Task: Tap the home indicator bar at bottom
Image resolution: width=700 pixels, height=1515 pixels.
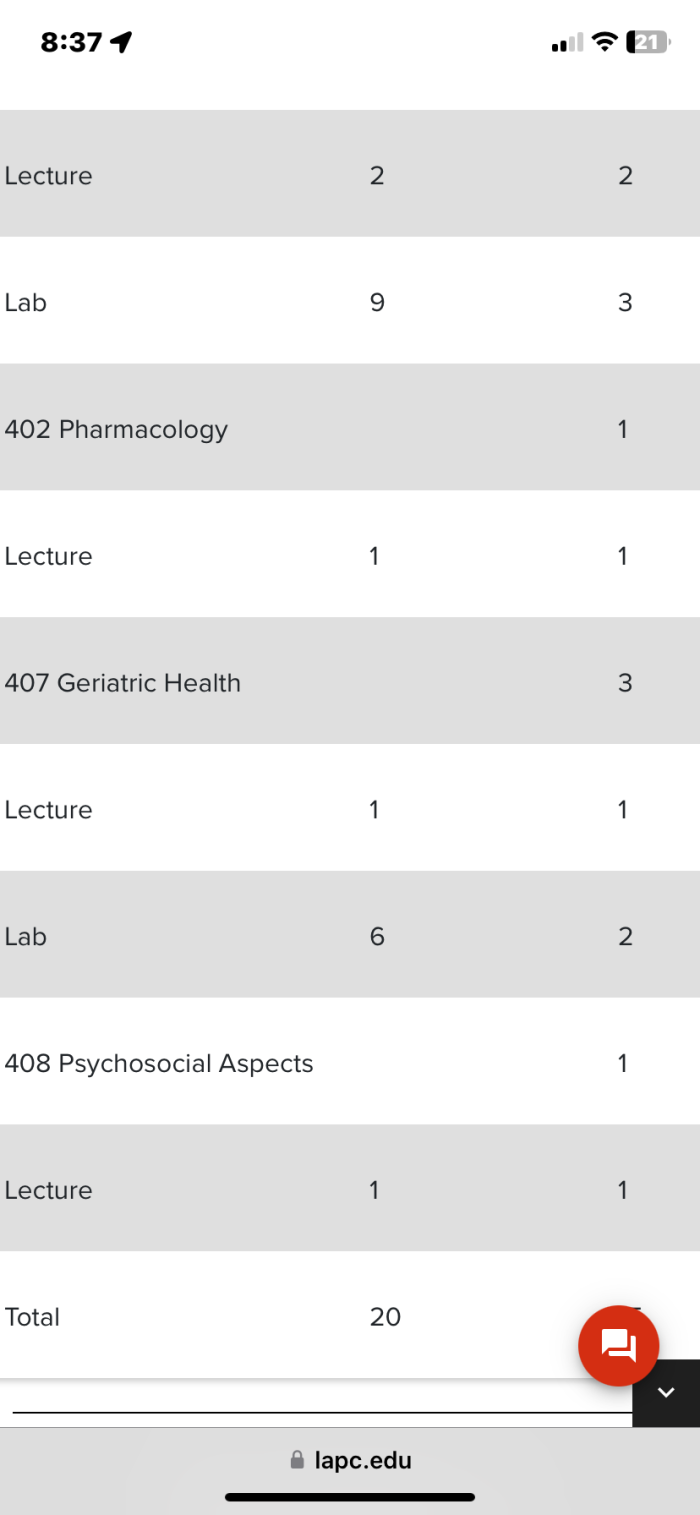Action: point(350,1497)
